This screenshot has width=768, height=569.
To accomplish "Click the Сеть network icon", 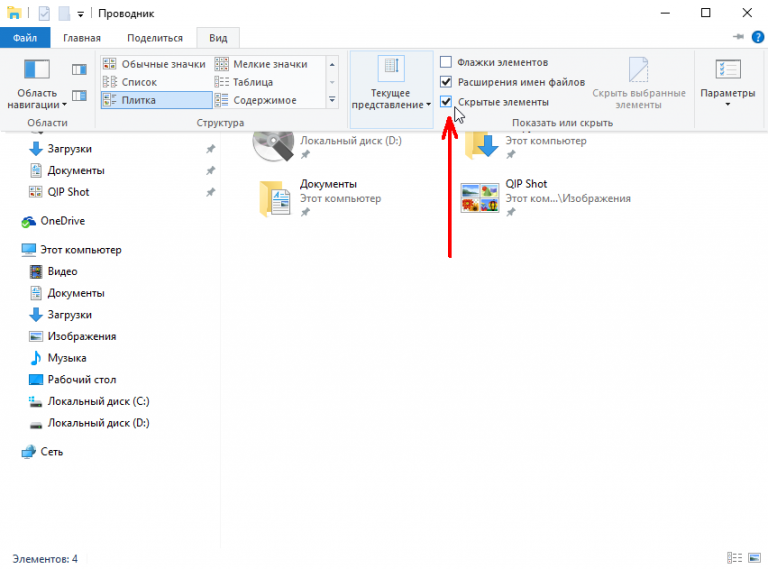I will 28,451.
